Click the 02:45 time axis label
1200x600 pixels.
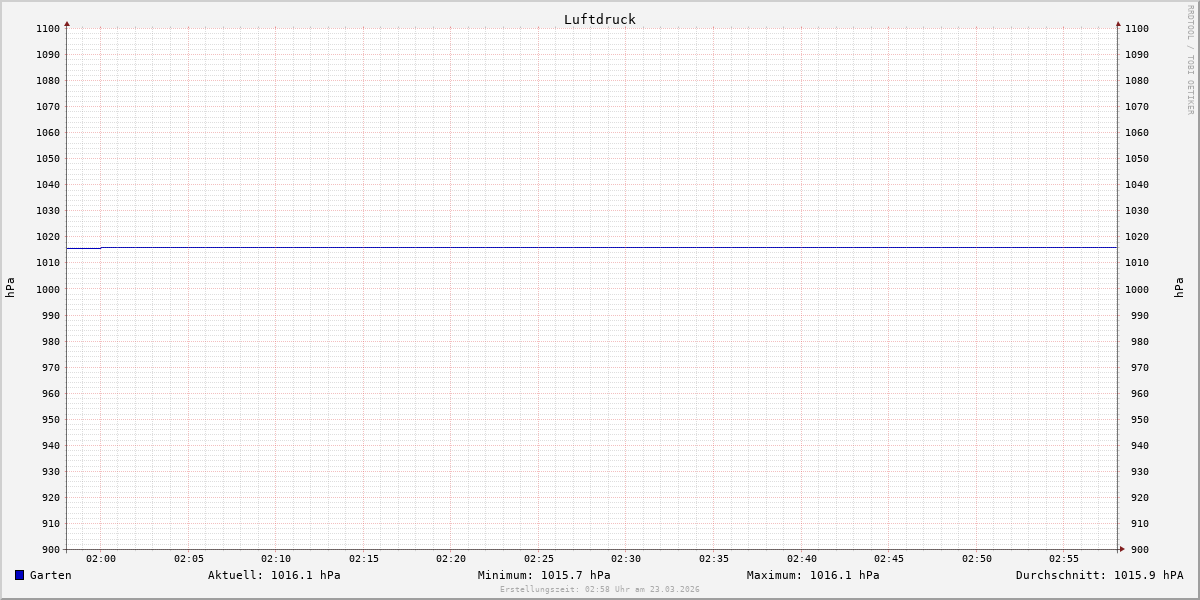889,559
